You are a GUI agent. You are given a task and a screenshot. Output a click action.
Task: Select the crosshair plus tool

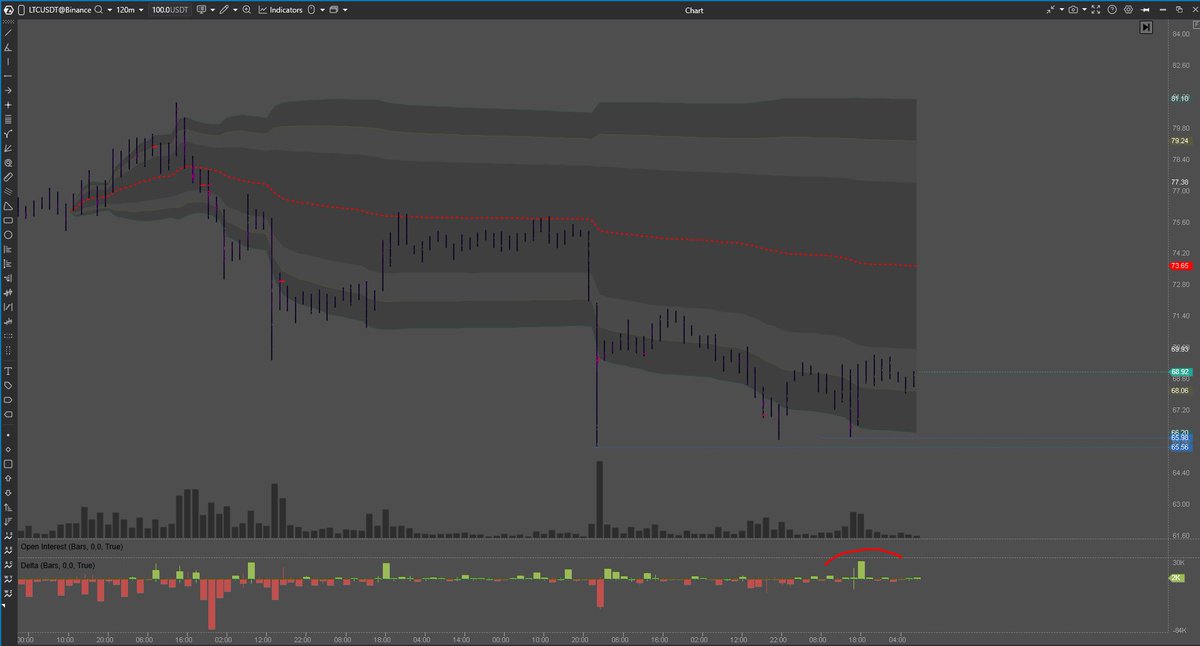pyautogui.click(x=8, y=105)
